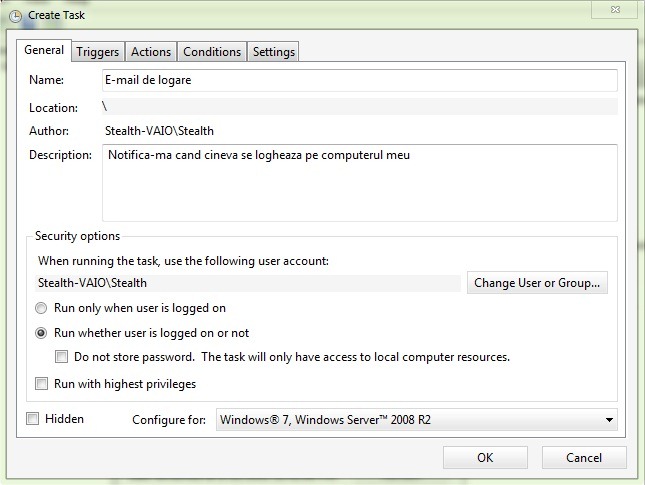Click the Configure for label
Viewport: 645px width, 485px height.
(x=169, y=420)
